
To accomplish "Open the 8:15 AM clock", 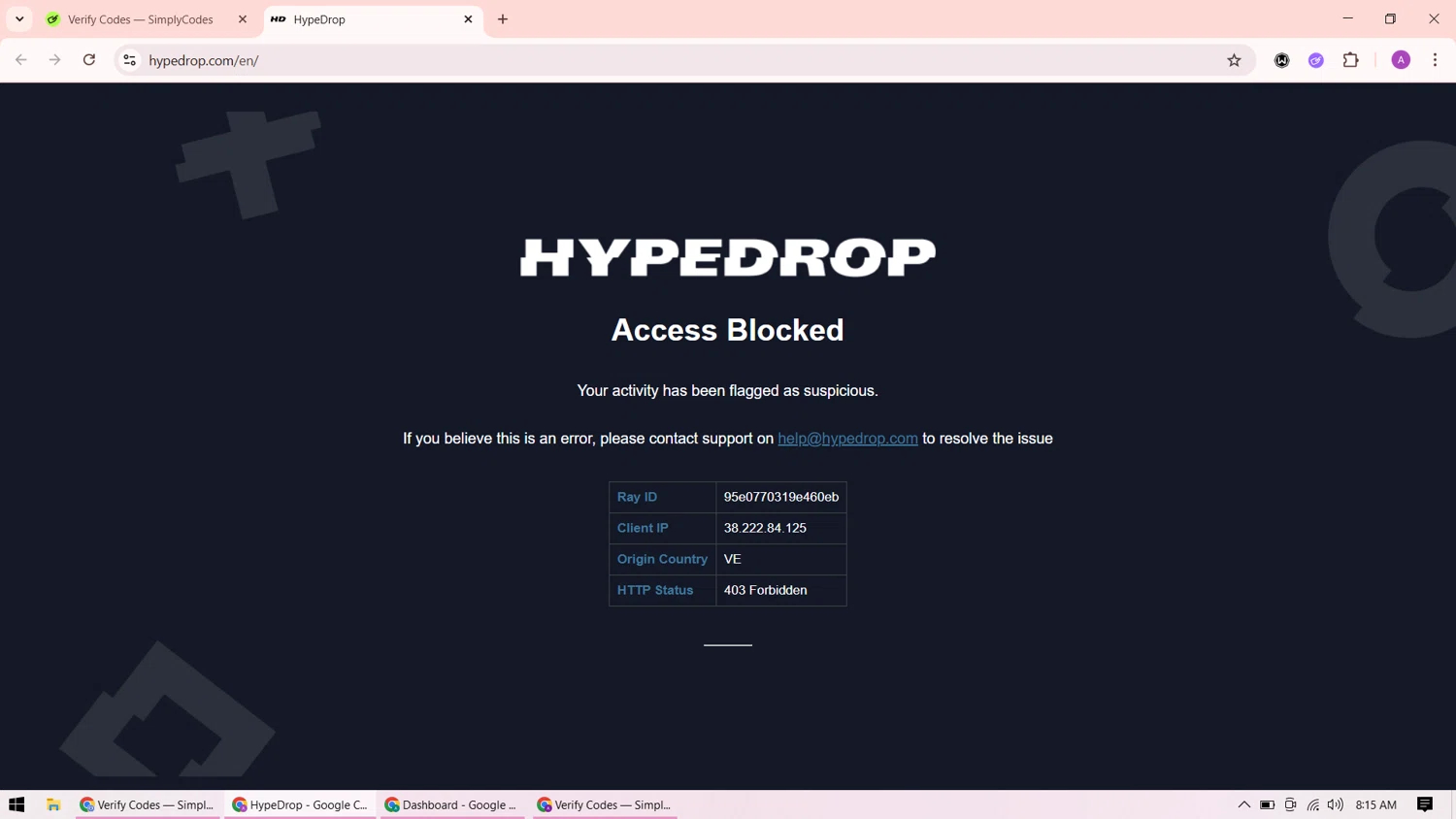I will 1375,804.
